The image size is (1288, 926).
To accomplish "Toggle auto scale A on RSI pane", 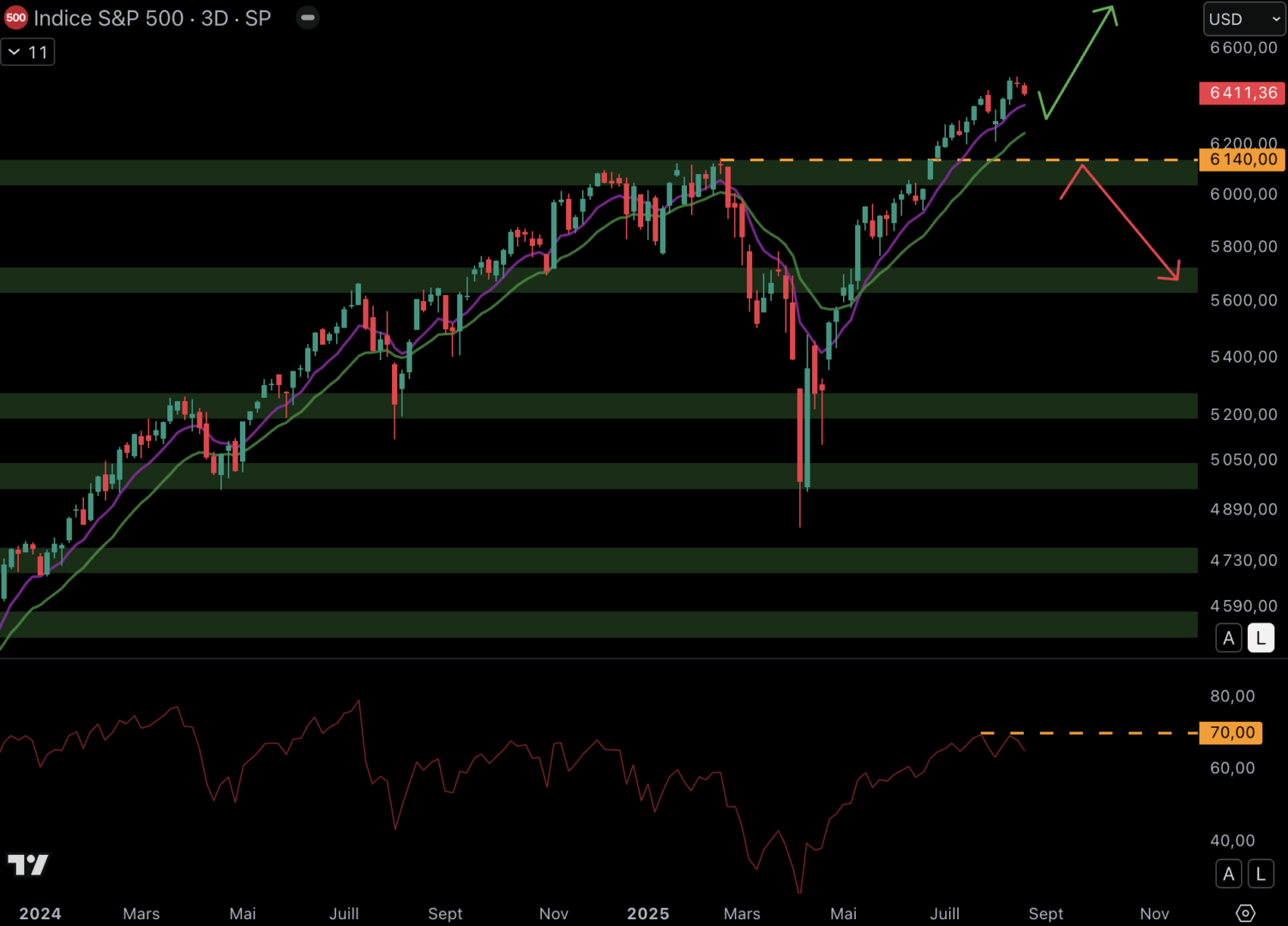I will click(x=1229, y=874).
